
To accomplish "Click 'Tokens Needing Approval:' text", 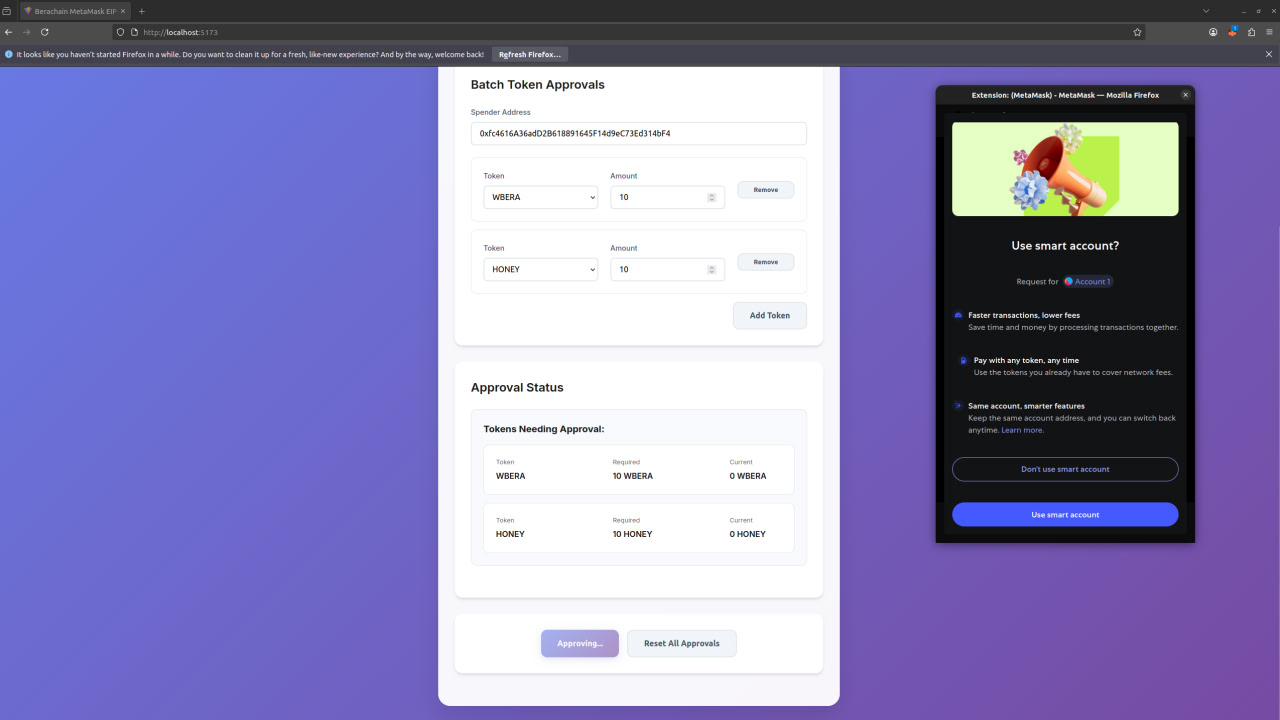I will point(544,429).
